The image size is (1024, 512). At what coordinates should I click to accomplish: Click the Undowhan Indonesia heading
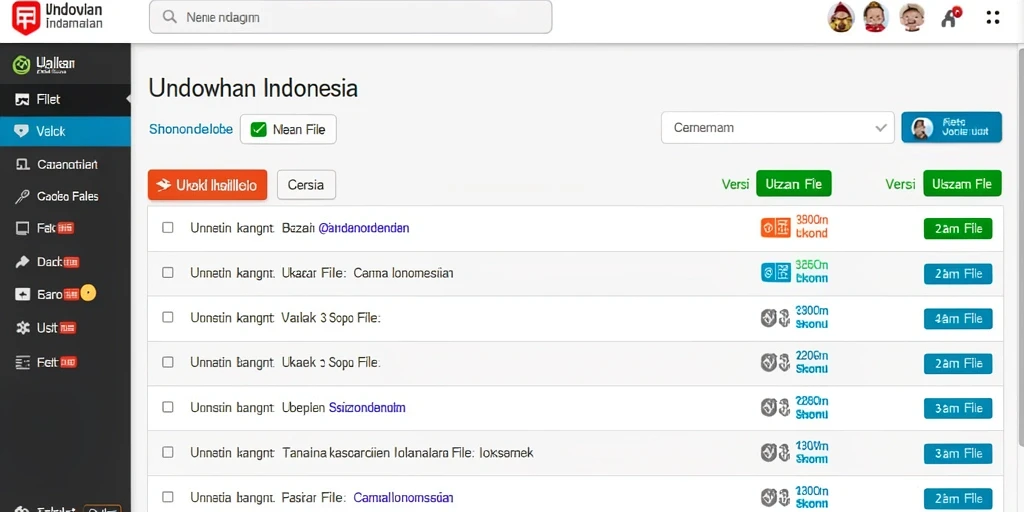tap(253, 88)
